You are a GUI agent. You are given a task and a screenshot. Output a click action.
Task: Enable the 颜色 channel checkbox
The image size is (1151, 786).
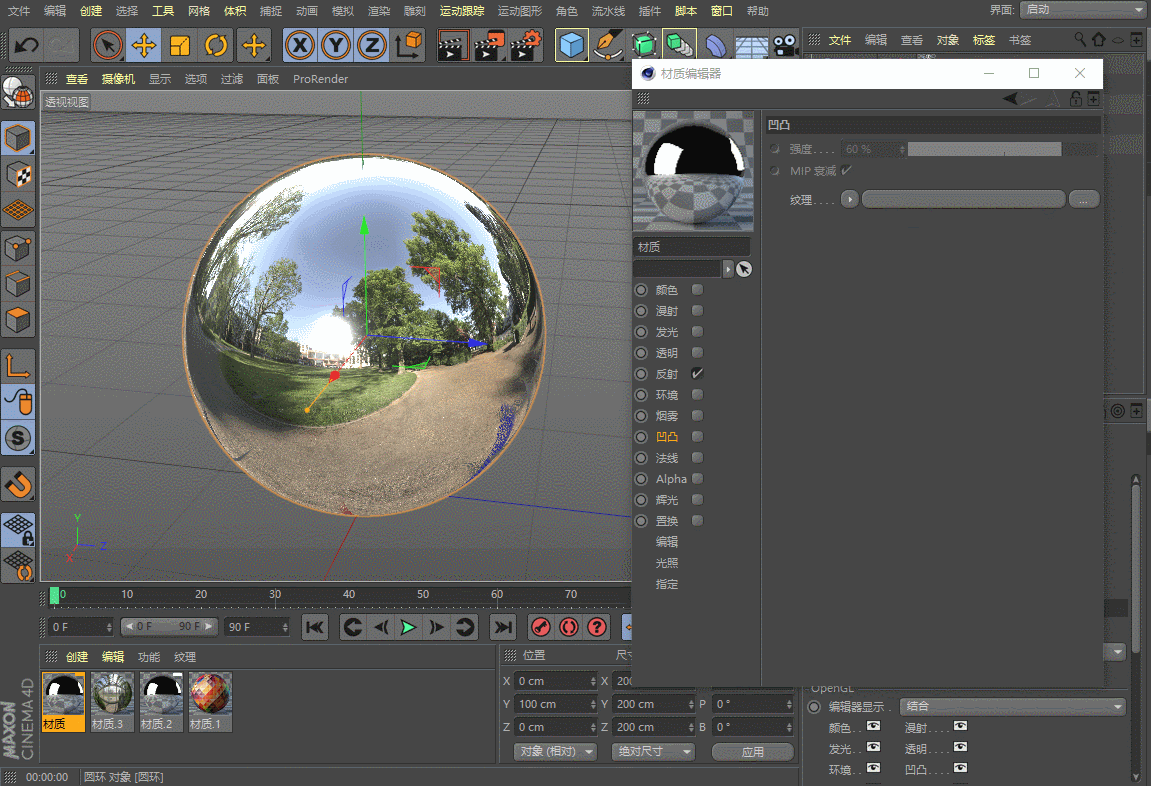(698, 290)
